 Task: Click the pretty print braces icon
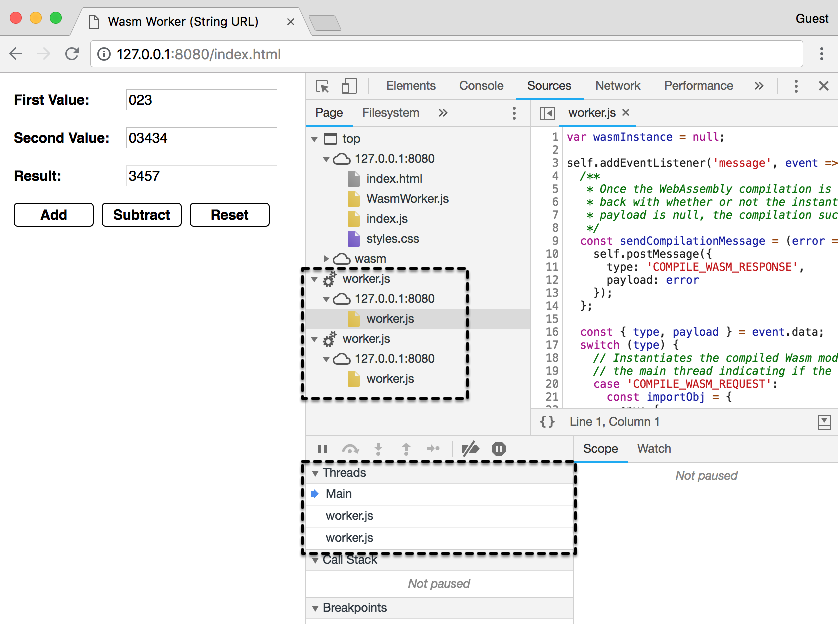(547, 422)
